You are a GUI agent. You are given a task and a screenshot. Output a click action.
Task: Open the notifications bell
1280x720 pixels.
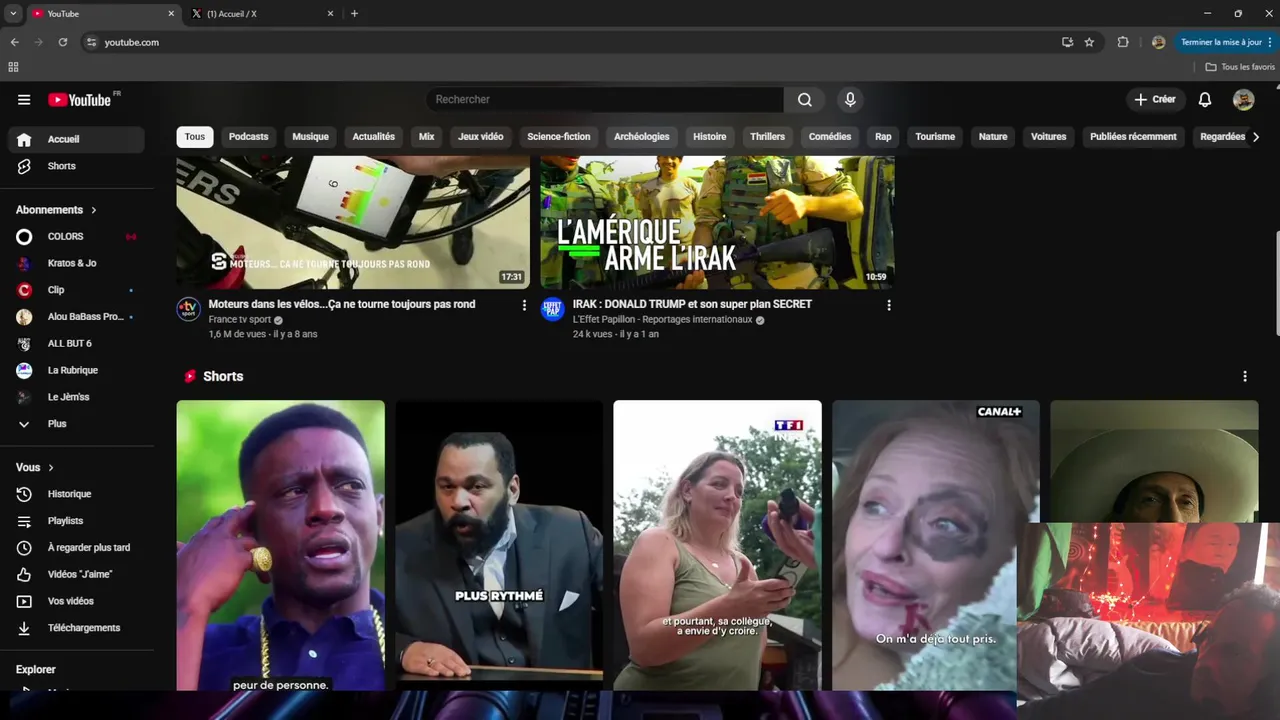tap(1205, 99)
